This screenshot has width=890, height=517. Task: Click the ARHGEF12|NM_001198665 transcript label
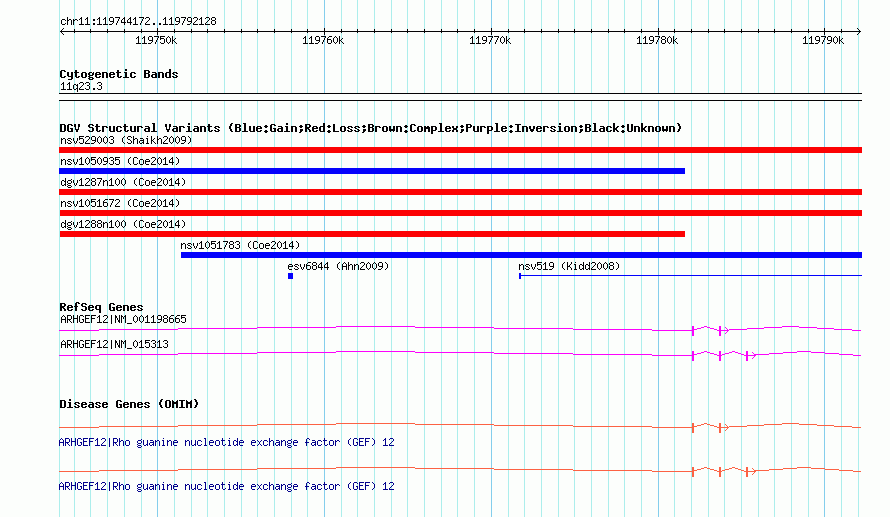tap(123, 320)
